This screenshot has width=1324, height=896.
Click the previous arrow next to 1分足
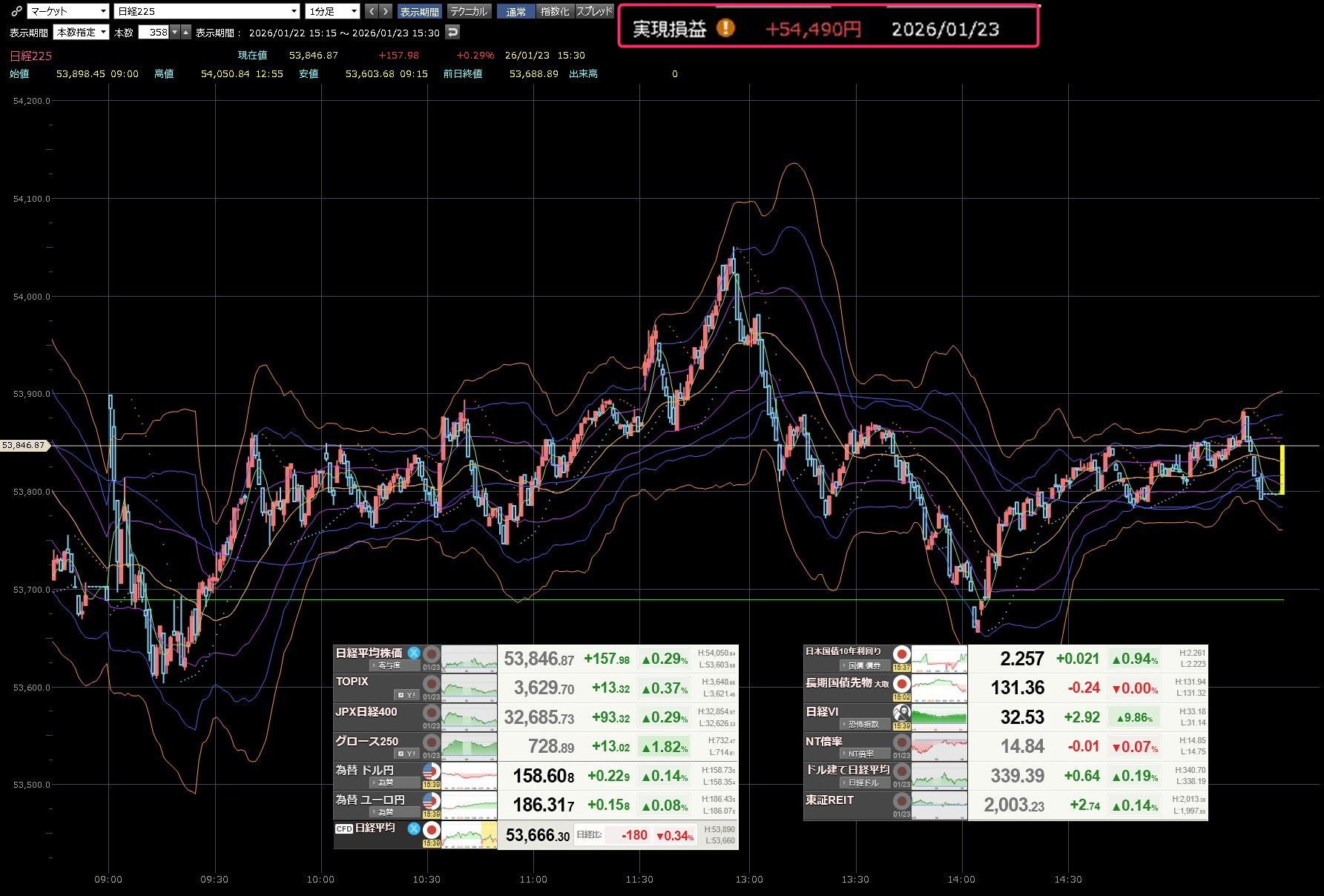[372, 11]
